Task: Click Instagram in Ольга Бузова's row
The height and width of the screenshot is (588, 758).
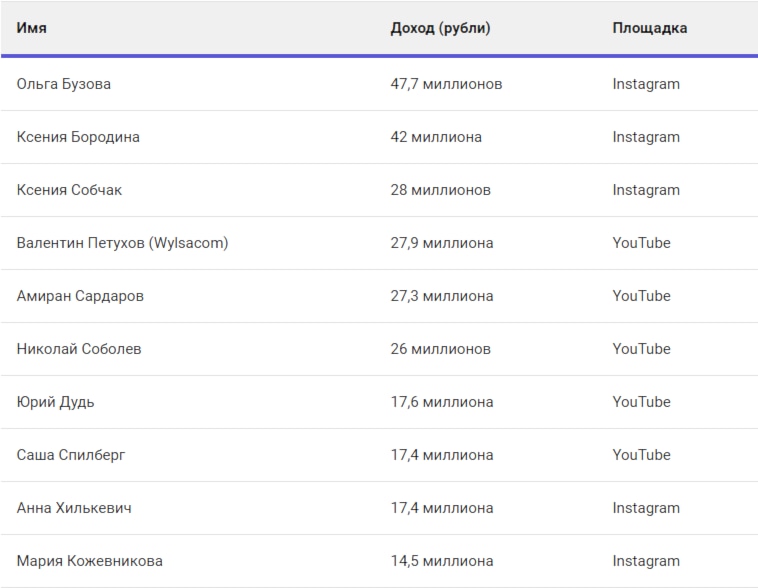Action: tap(646, 84)
